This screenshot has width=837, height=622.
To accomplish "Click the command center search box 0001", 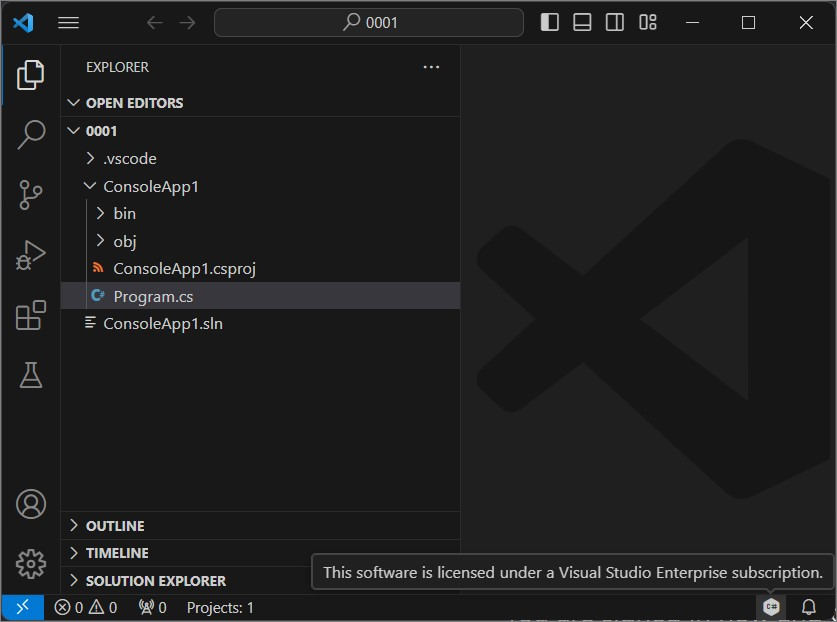I will pos(369,22).
